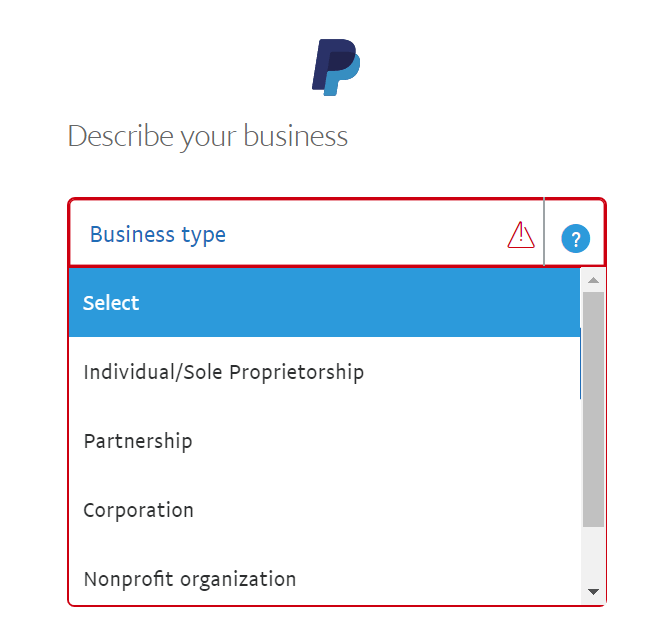The width and height of the screenshot is (665, 624).
Task: Pick Corporation as business type
Action: pos(138,510)
